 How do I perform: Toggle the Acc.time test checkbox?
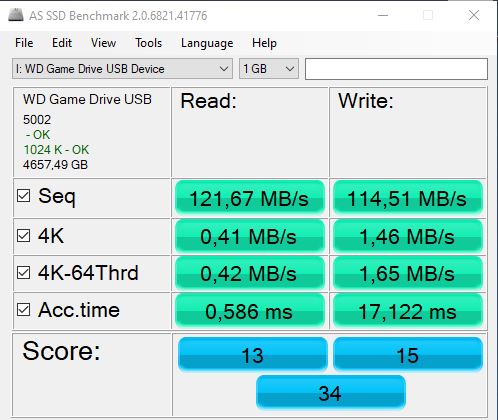[24, 310]
